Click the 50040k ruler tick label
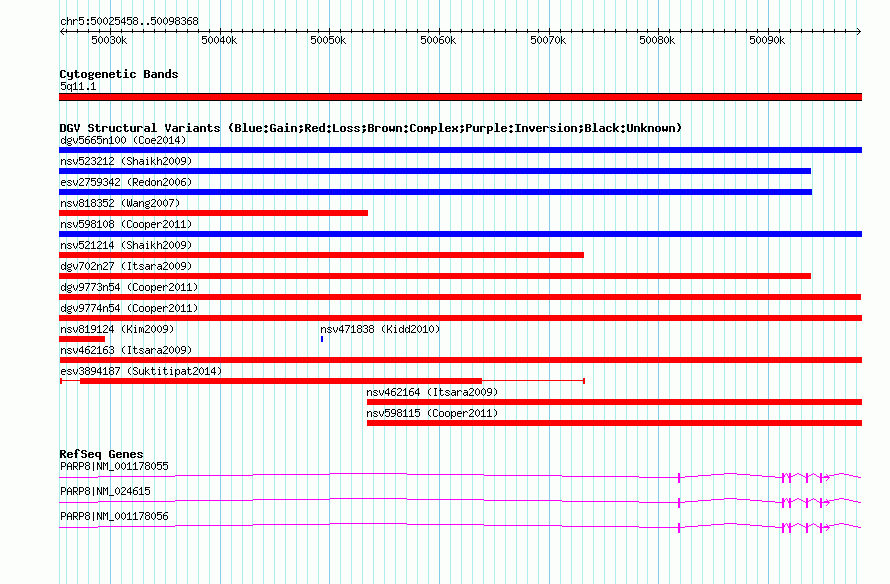This screenshot has height=584, width=890. point(219,41)
